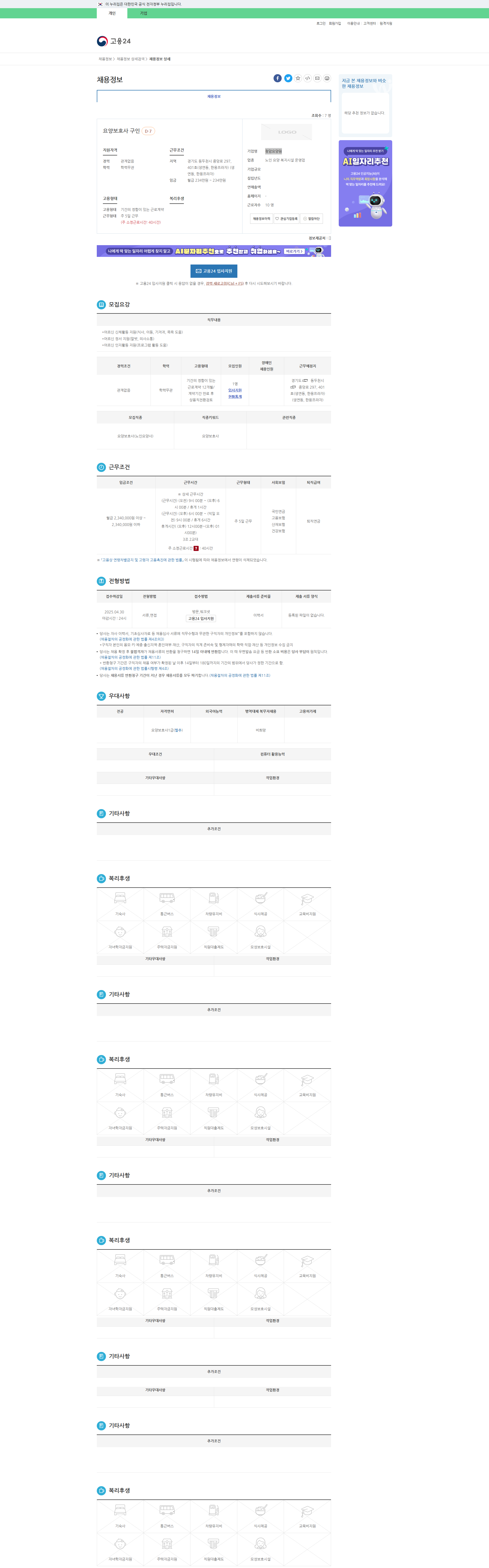Send the posting by email icon
This screenshot has width=489, height=1568.
pyautogui.click(x=318, y=78)
